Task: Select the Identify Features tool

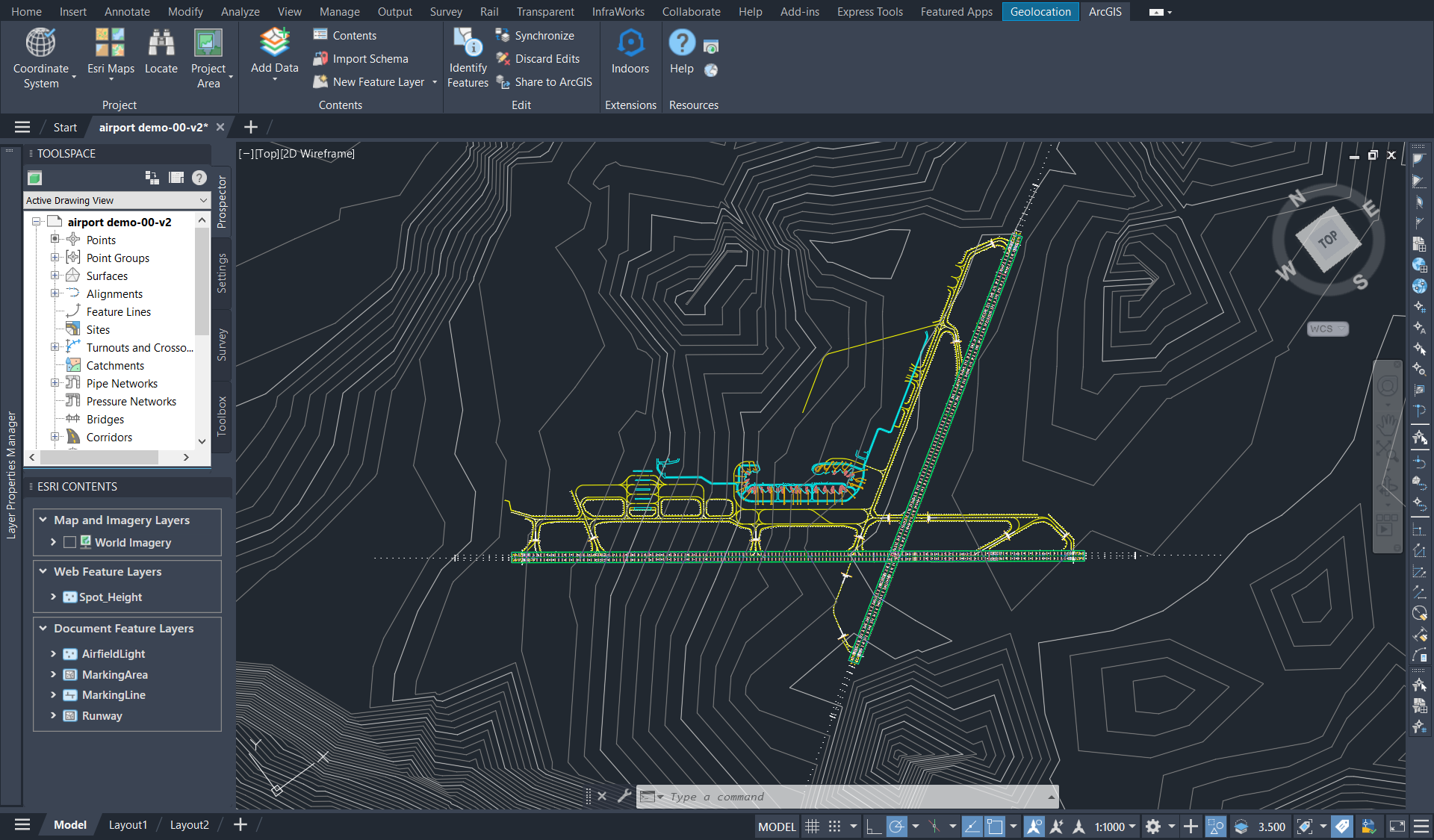Action: [468, 43]
